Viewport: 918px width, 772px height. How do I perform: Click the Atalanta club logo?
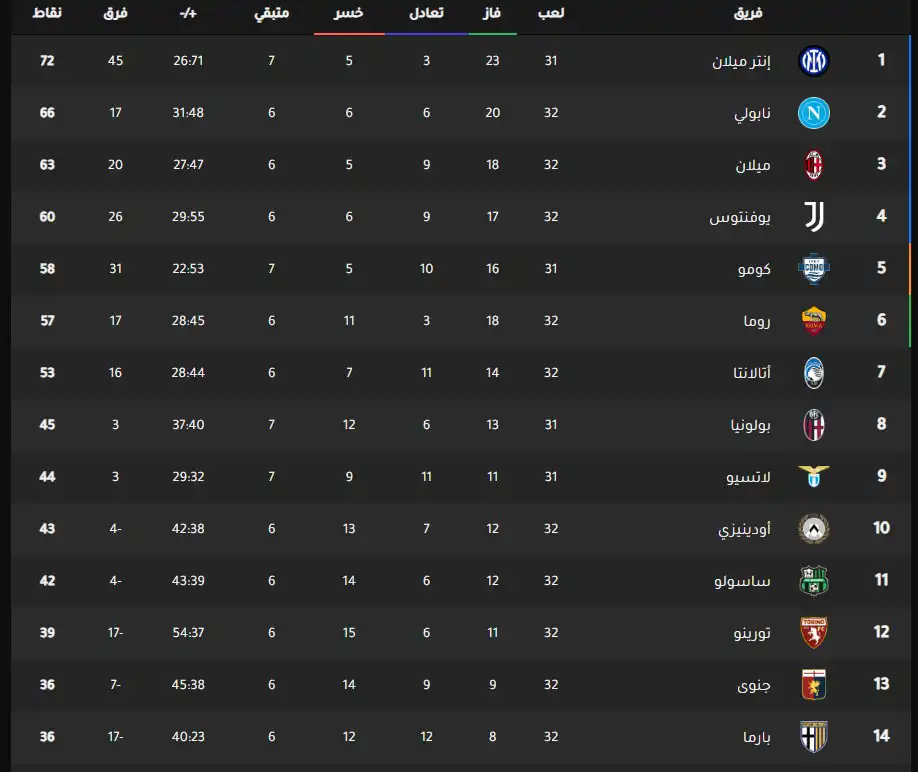pos(814,373)
